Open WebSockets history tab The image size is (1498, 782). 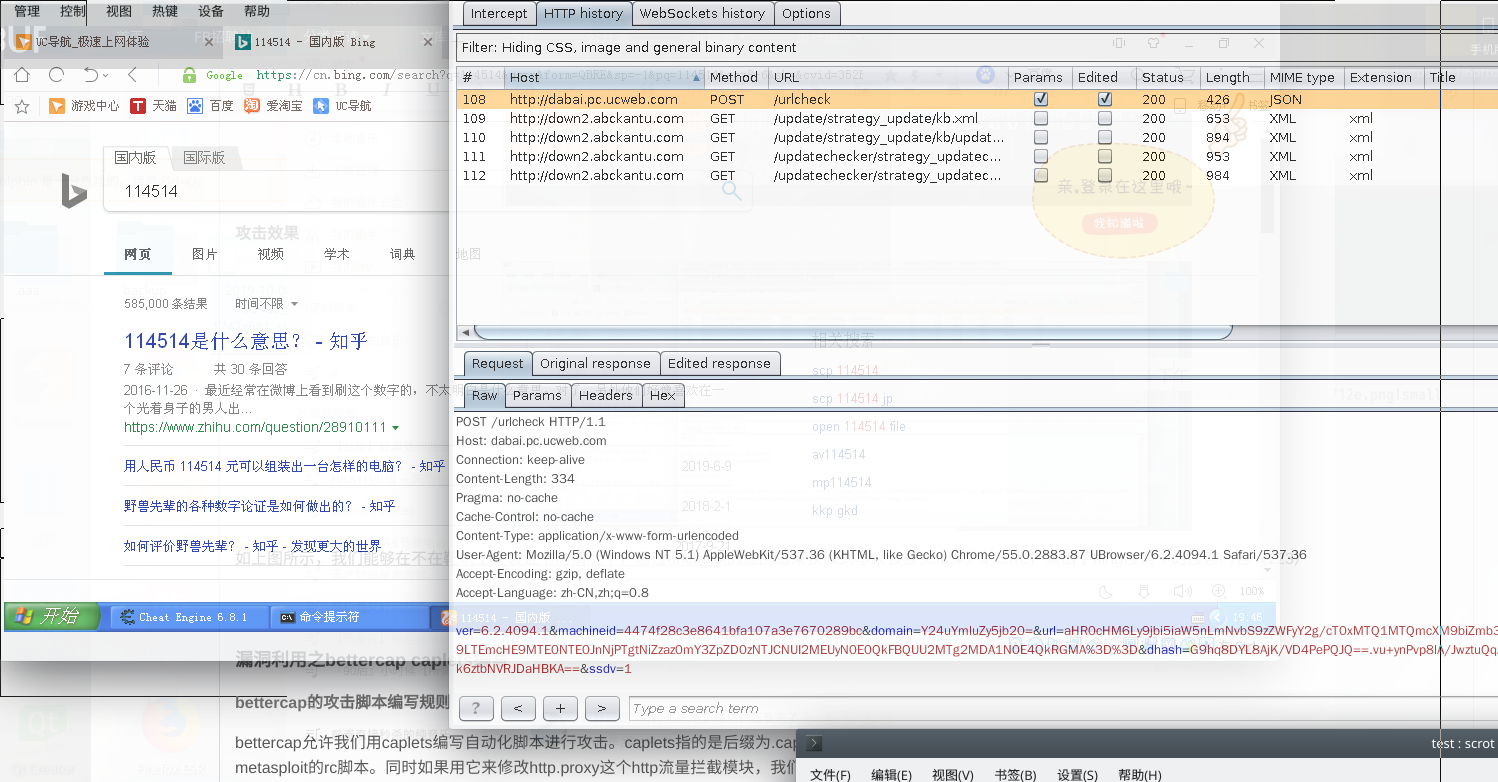pos(702,13)
